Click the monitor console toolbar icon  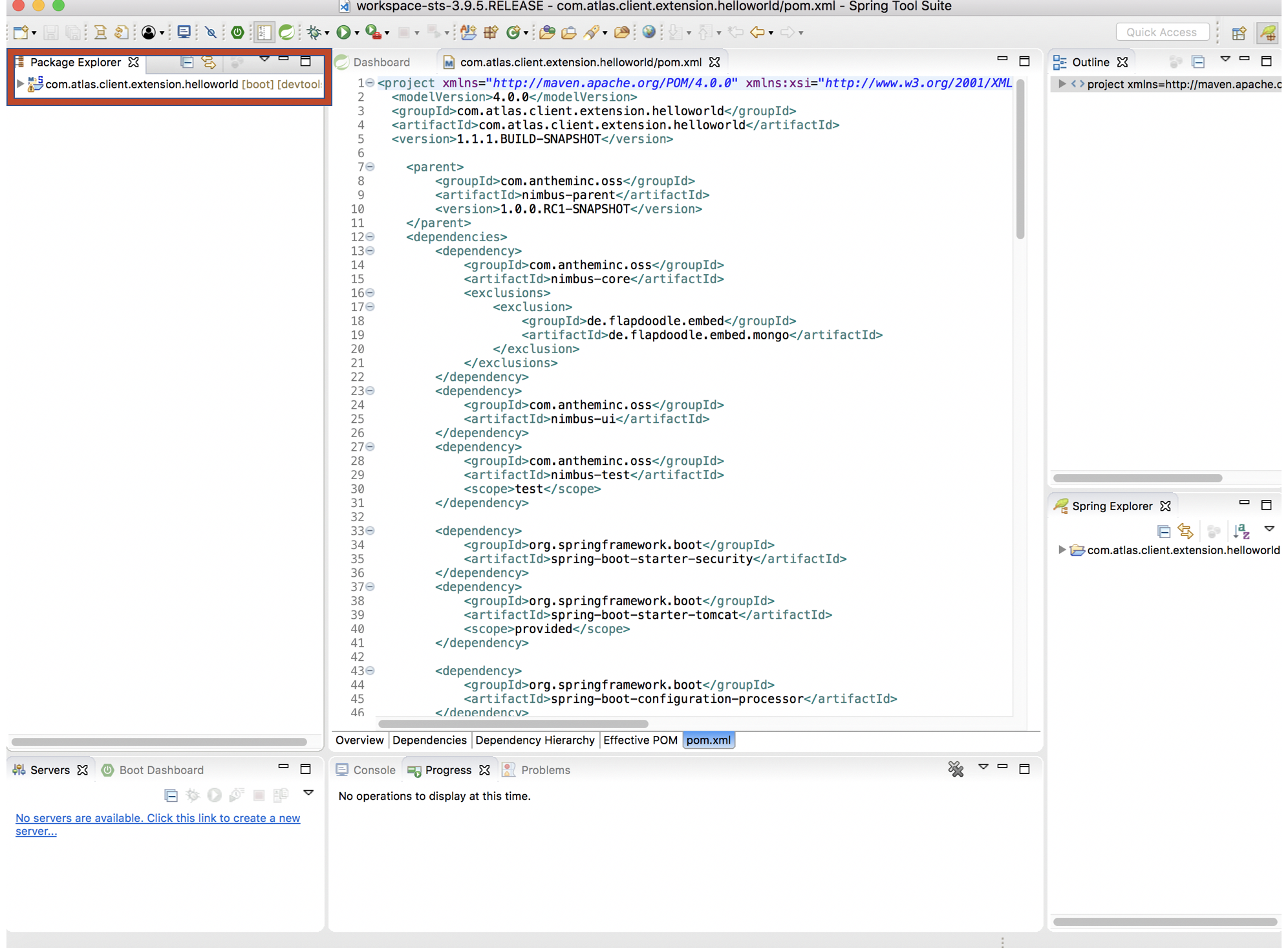(x=184, y=32)
